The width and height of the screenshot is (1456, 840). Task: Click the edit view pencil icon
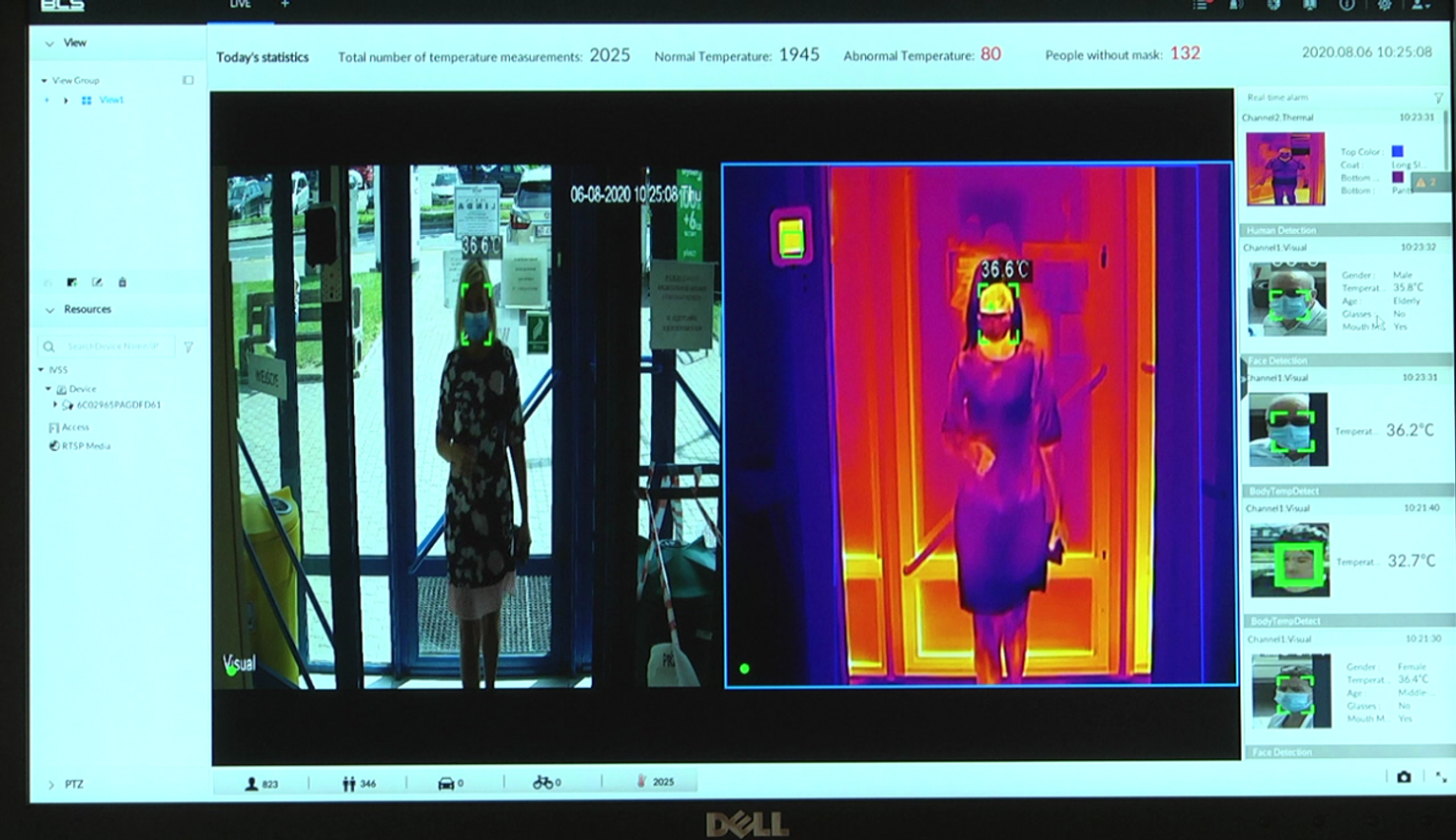pos(97,283)
